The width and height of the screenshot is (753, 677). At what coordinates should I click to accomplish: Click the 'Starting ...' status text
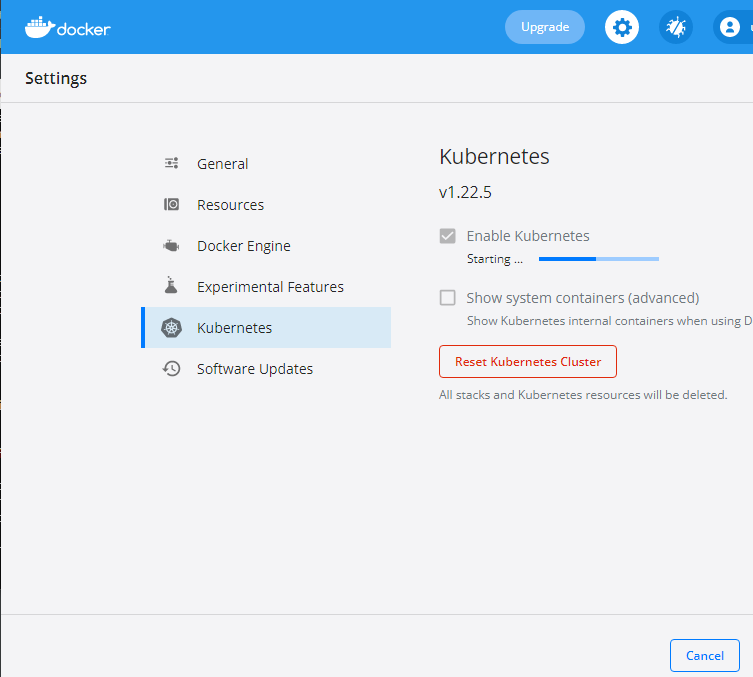coord(495,259)
